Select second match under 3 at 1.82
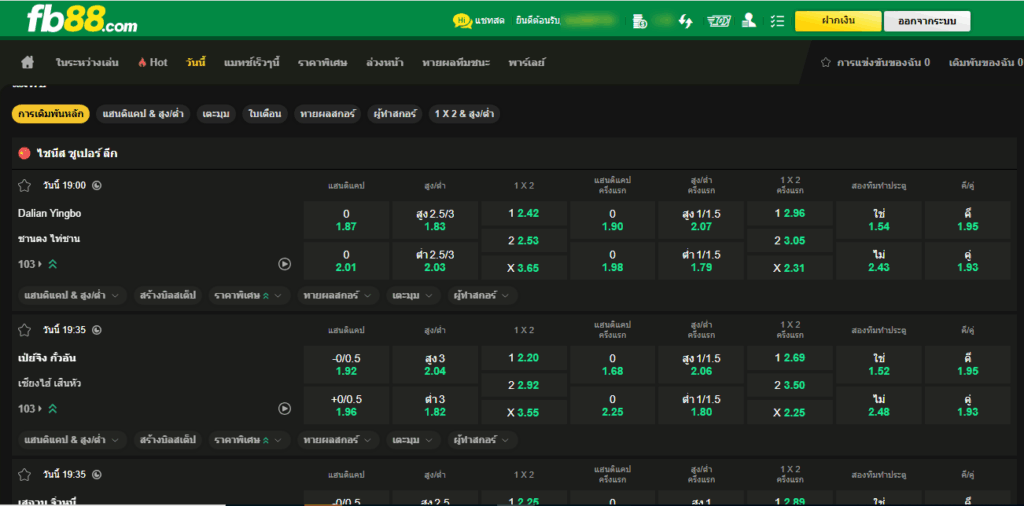 point(435,405)
